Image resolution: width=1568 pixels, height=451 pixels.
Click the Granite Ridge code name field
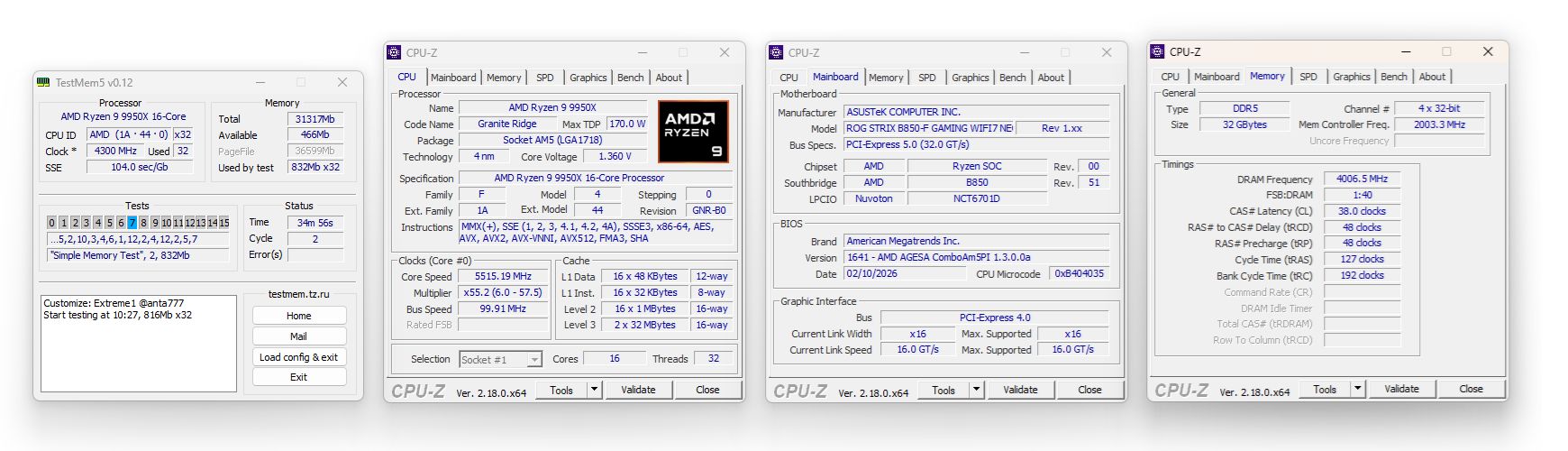point(507,124)
